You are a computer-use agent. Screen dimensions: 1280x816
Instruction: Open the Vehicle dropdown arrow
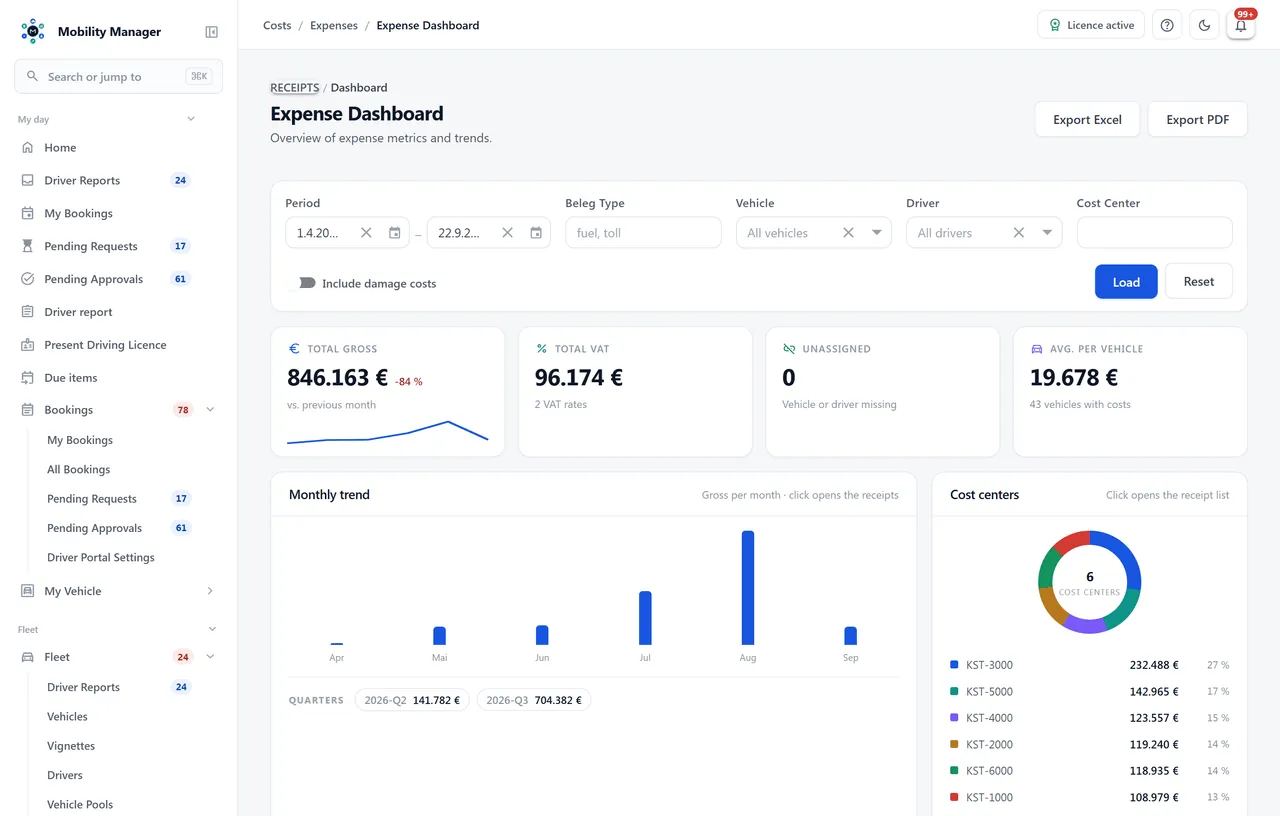tap(877, 233)
